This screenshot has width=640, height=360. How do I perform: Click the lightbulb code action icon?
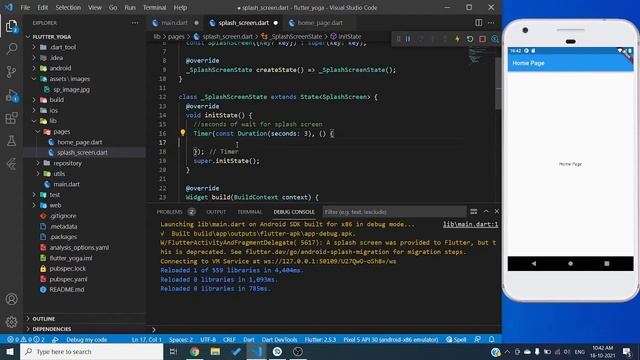pyautogui.click(x=182, y=133)
